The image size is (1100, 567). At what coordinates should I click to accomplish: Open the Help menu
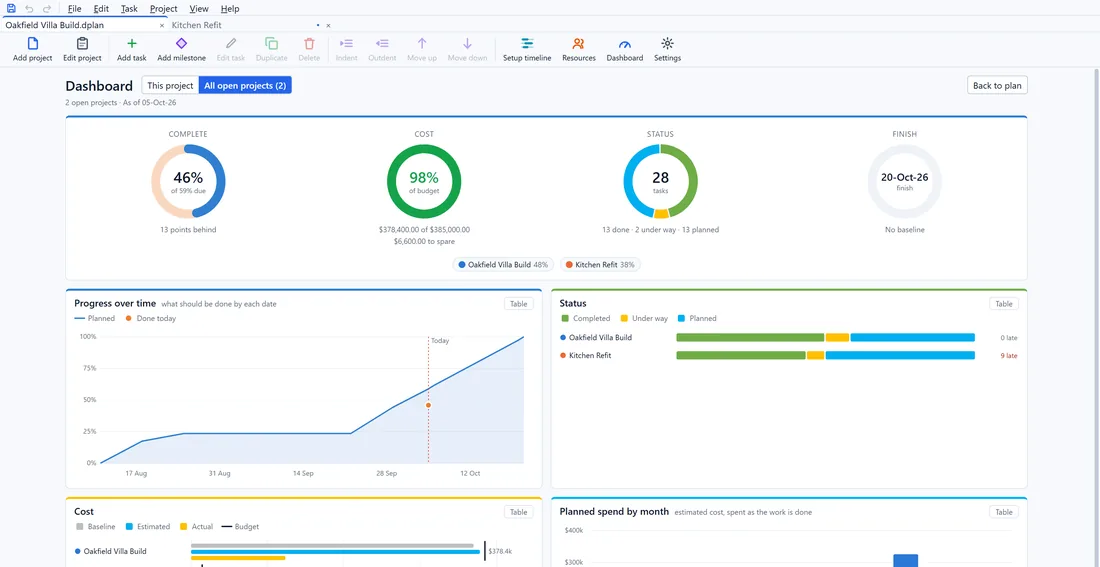tap(229, 9)
